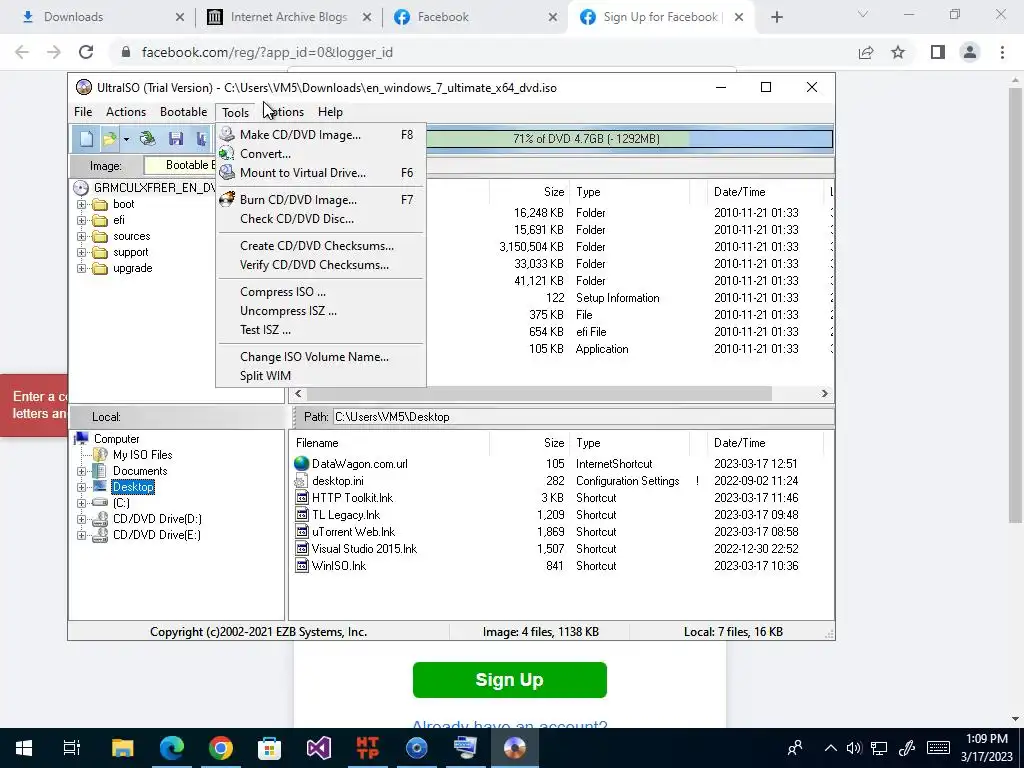Click the Open CD/DVD toolbar icon

[x=148, y=138]
